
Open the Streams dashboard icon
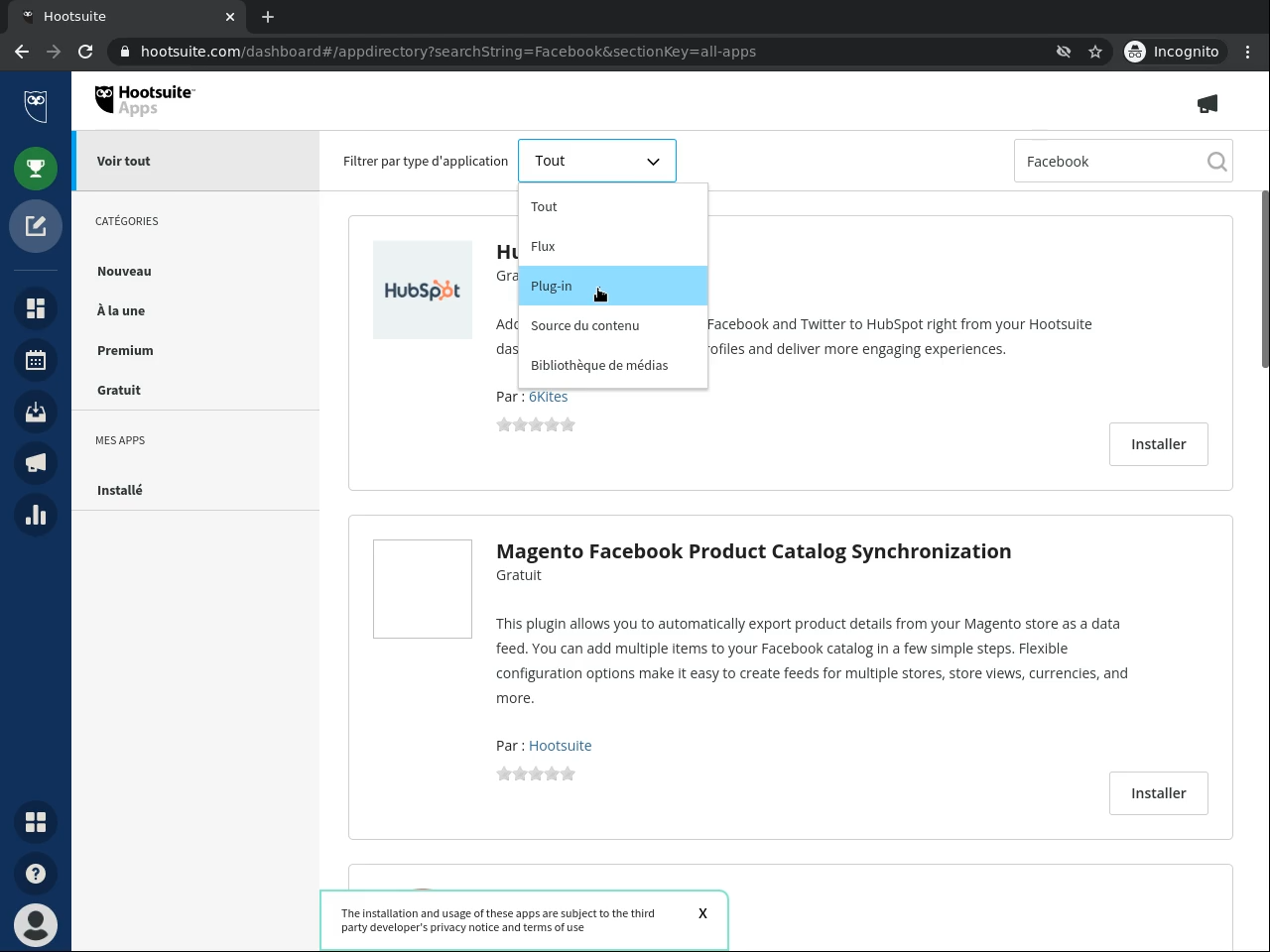pos(36,308)
